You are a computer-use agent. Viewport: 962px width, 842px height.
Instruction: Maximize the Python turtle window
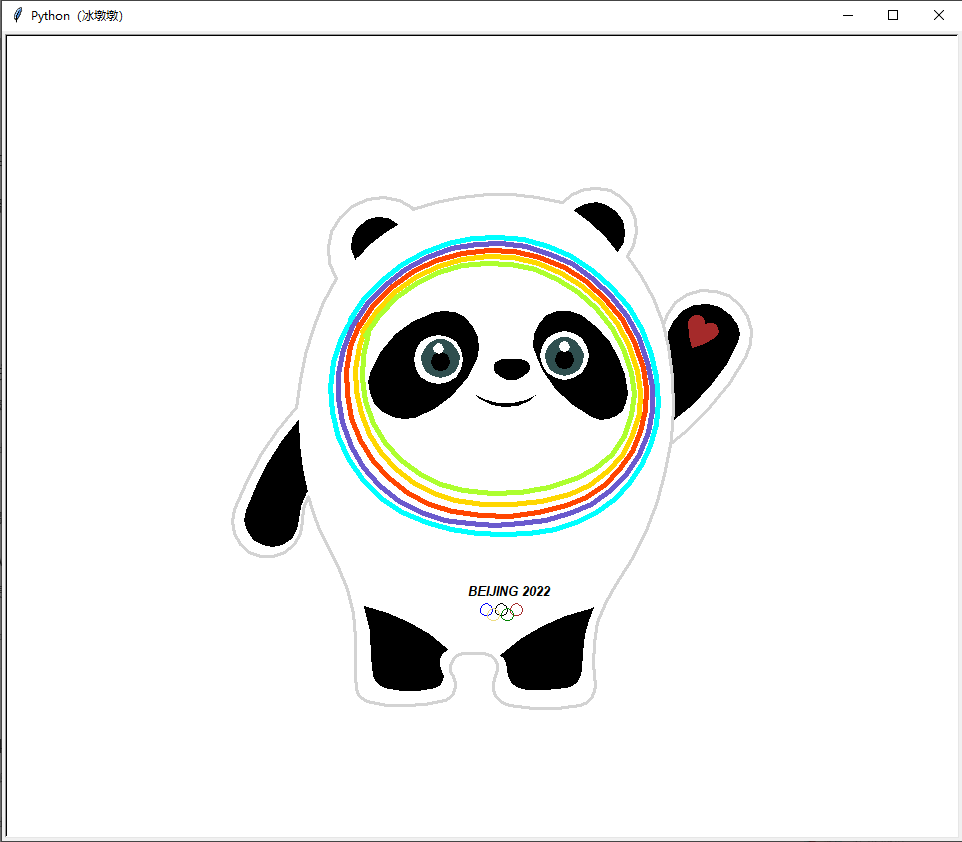(893, 15)
